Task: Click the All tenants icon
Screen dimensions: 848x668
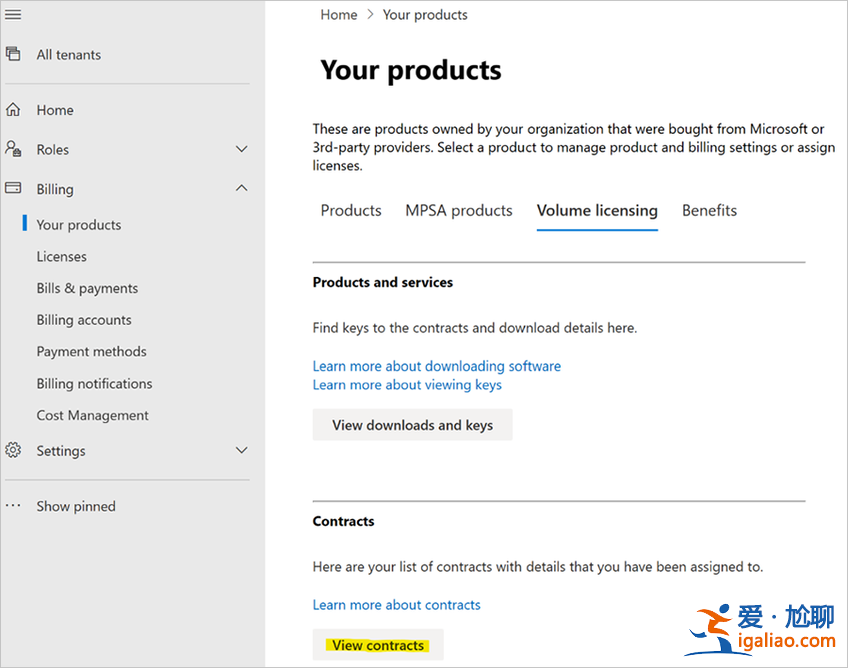Action: tap(13, 54)
